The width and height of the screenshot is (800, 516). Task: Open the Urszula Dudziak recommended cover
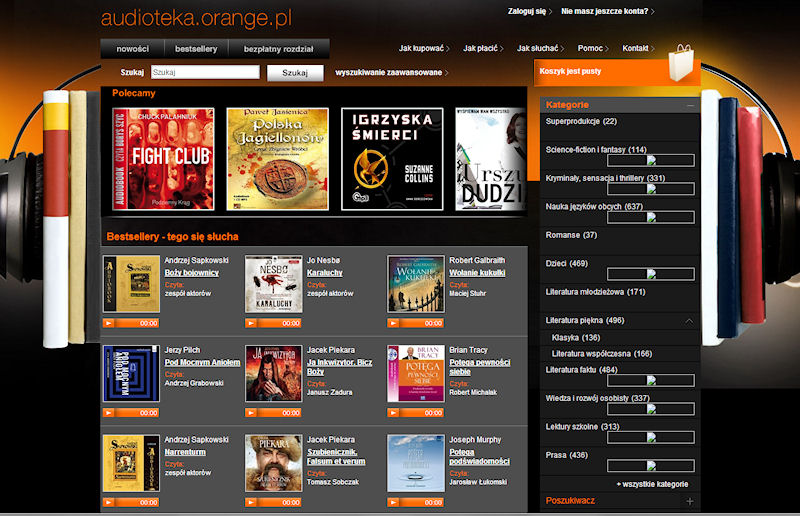490,159
